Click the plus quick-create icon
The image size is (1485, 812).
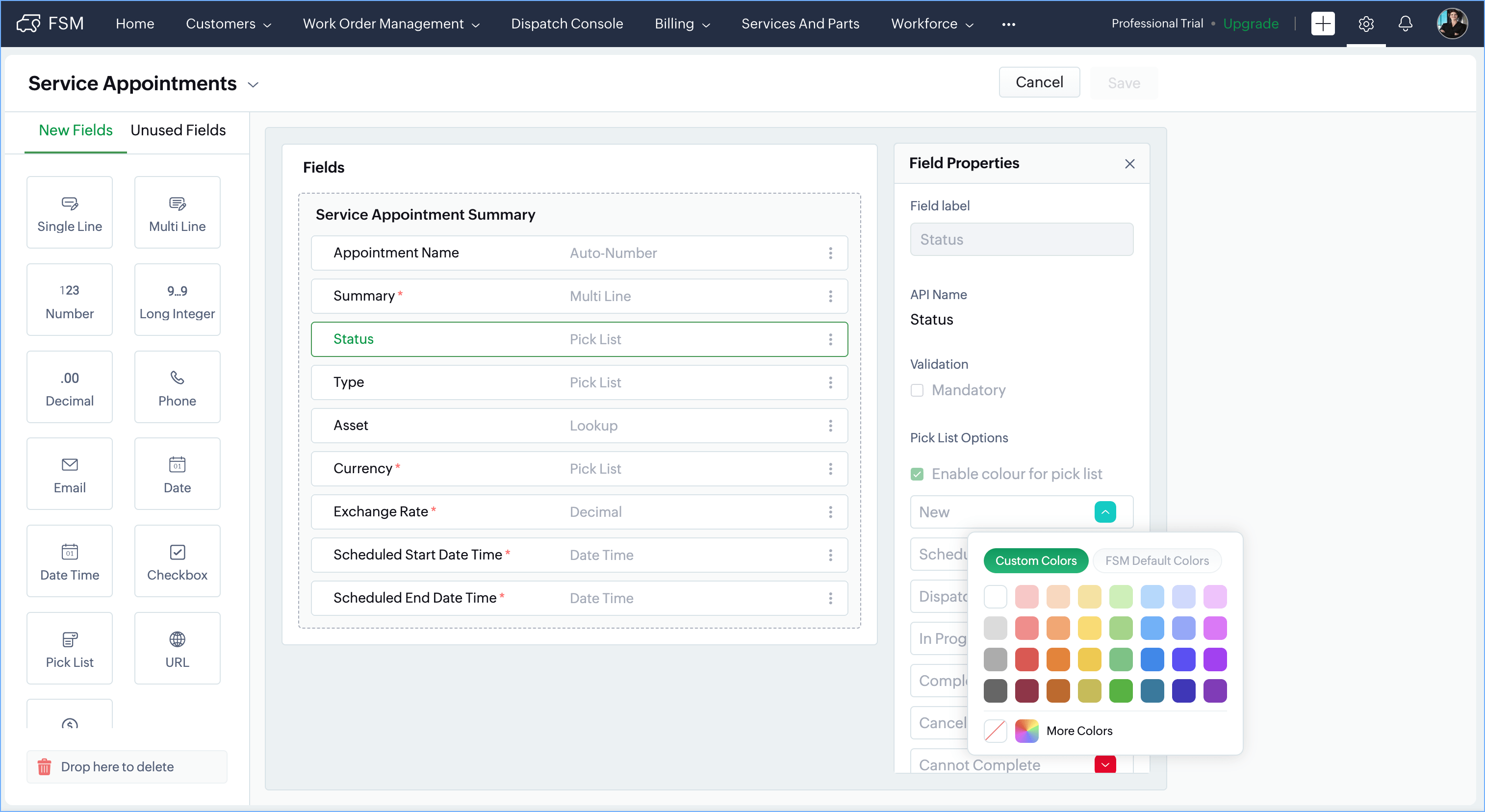tap(1323, 24)
